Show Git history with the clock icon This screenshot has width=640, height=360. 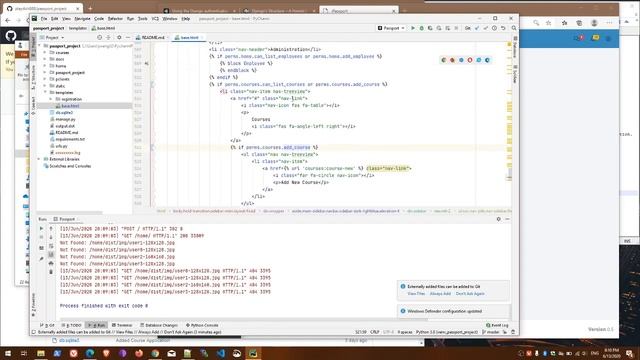click(494, 28)
